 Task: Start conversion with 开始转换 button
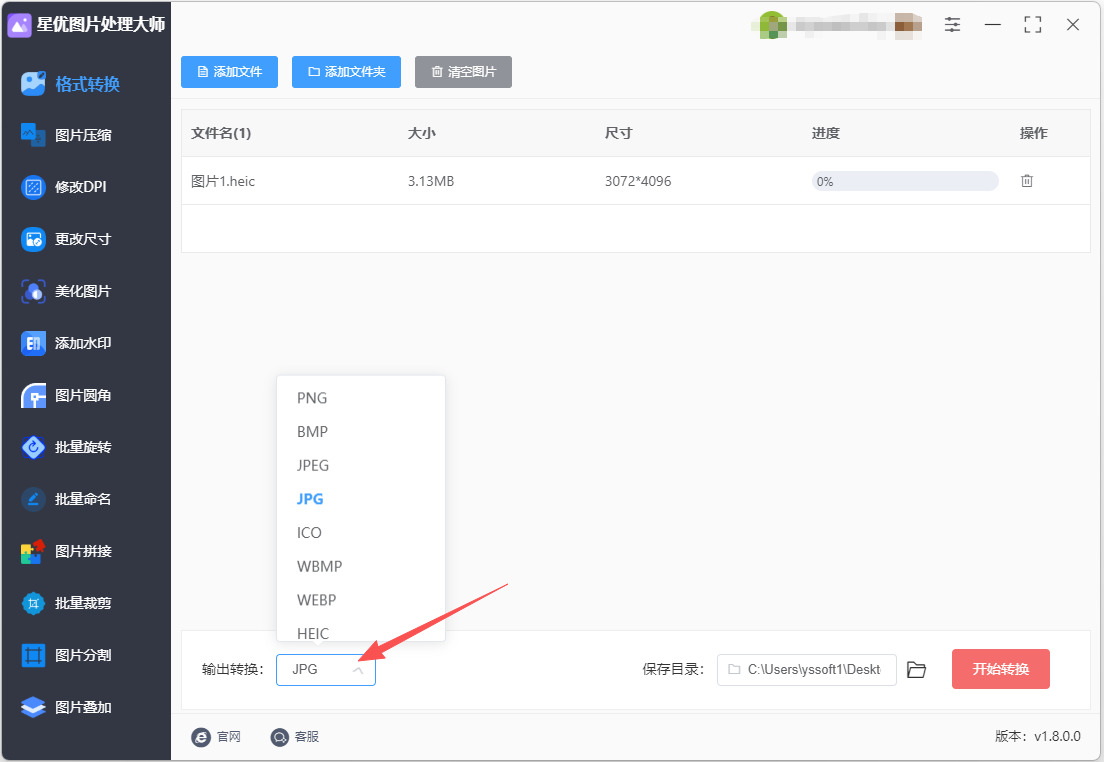pyautogui.click(x=1000, y=669)
